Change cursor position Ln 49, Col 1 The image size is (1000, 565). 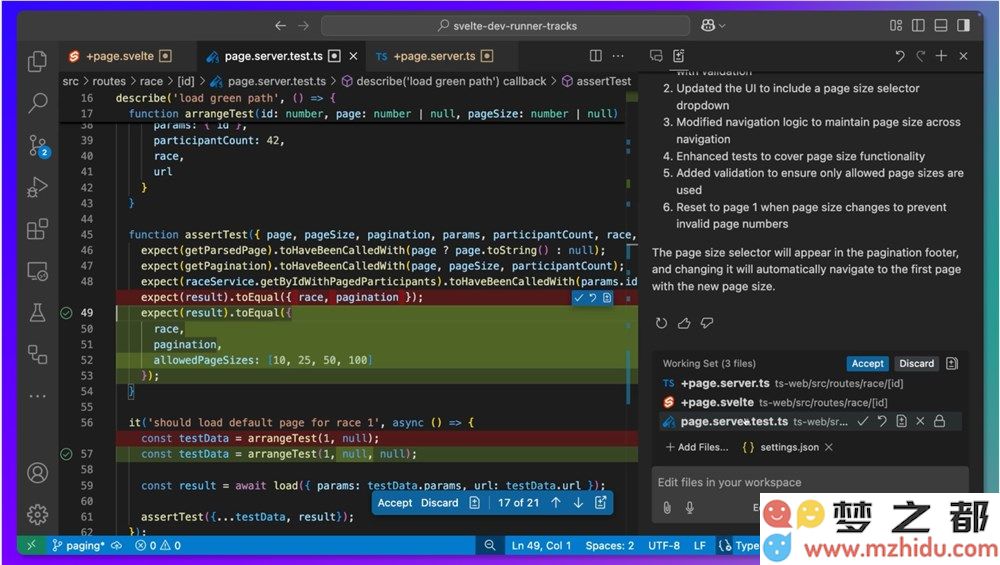(x=541, y=546)
